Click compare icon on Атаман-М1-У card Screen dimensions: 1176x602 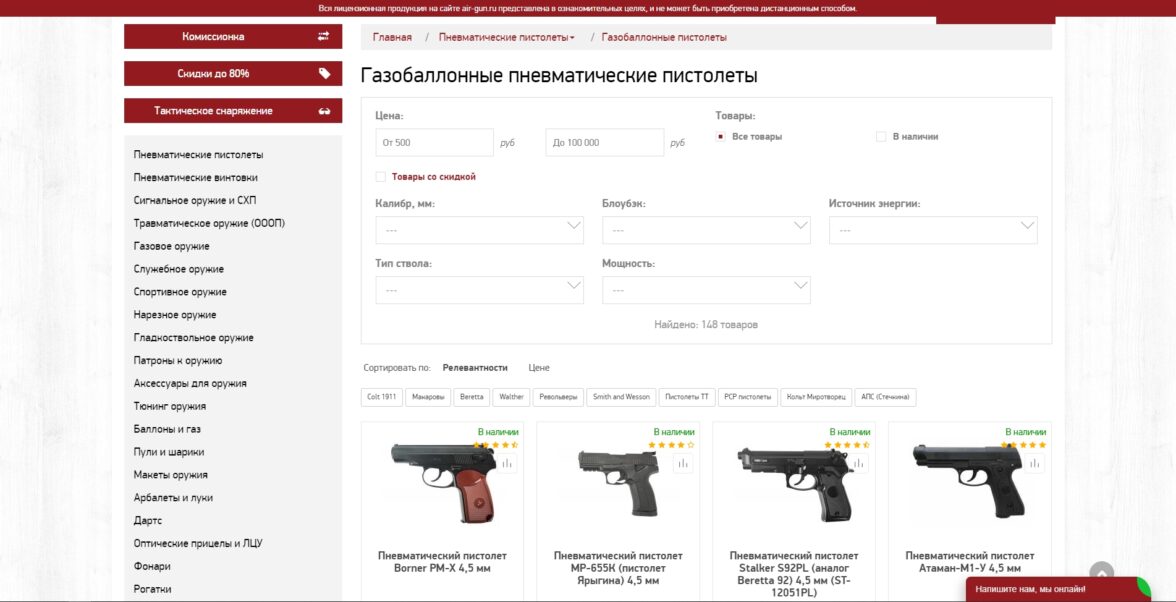tap(1034, 463)
